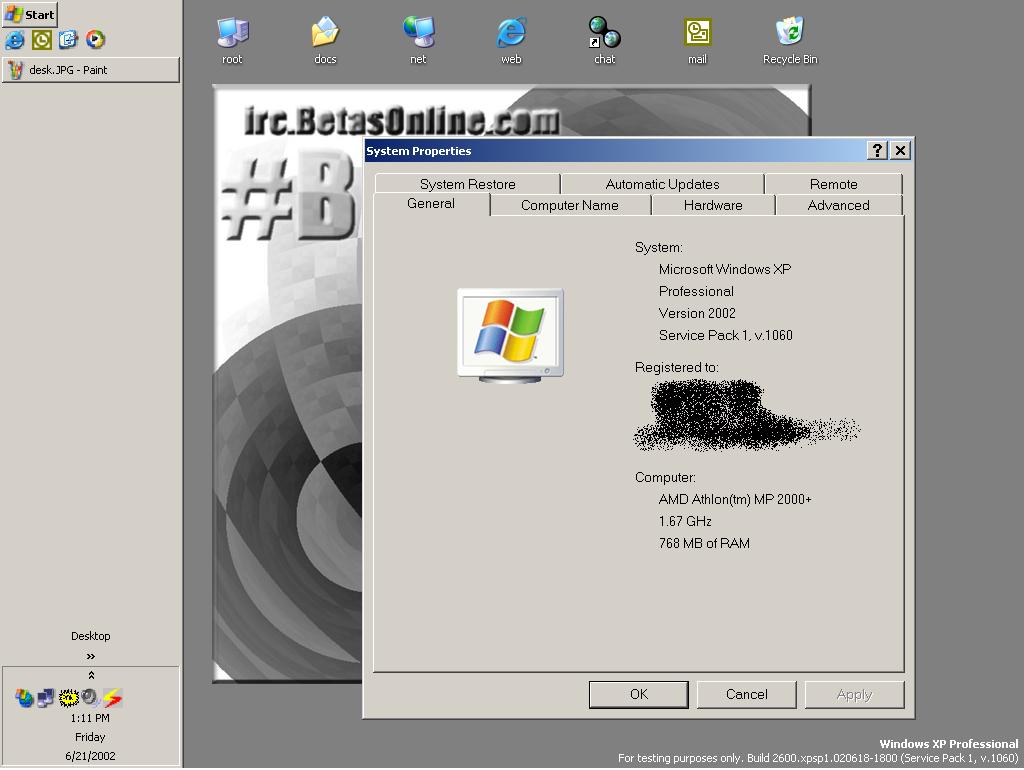This screenshot has height=770, width=1024.
Task: Select the Recycle Bin icon
Action: [x=790, y=34]
